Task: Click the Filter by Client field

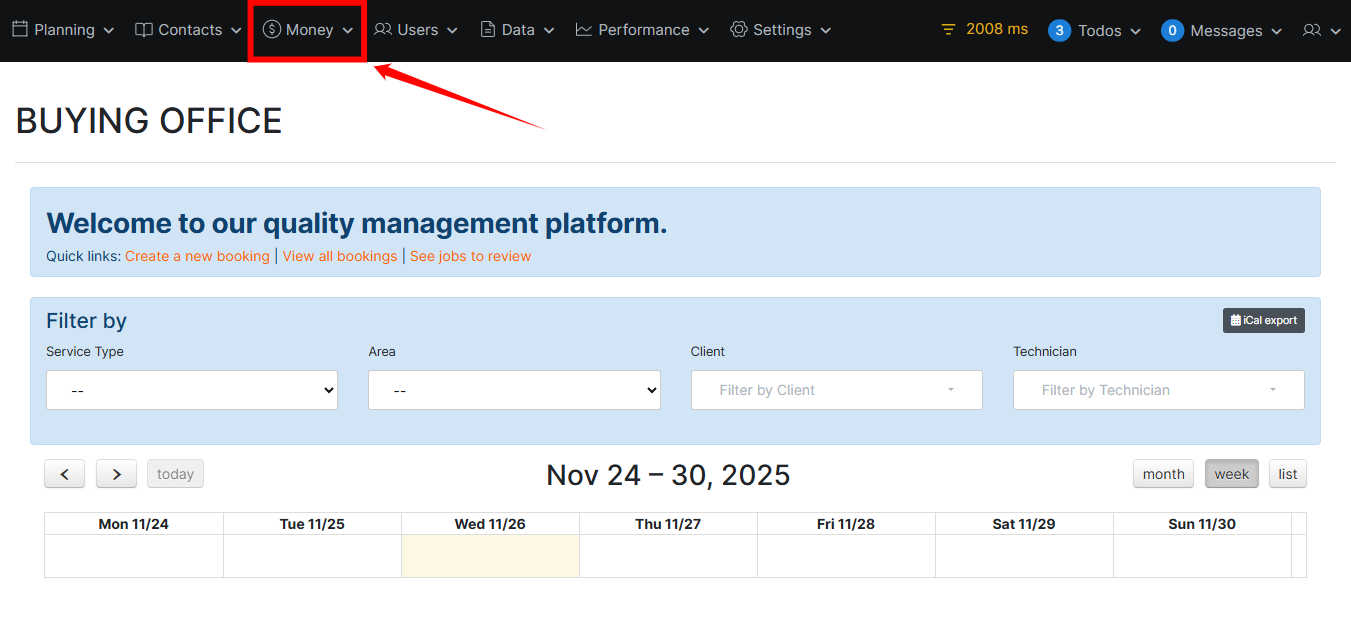Action: click(x=836, y=390)
